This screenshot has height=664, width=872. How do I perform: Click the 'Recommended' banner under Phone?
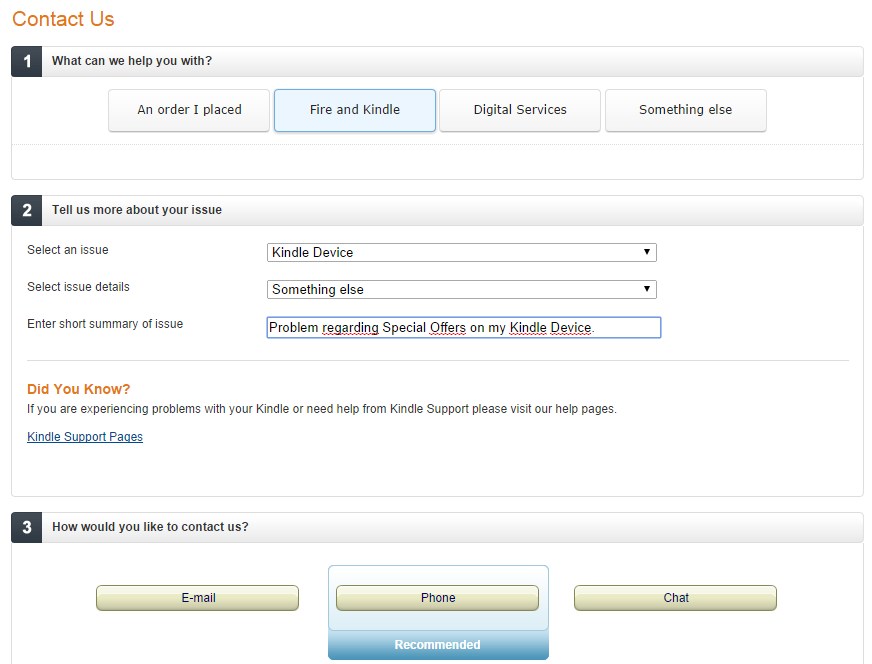(x=438, y=645)
